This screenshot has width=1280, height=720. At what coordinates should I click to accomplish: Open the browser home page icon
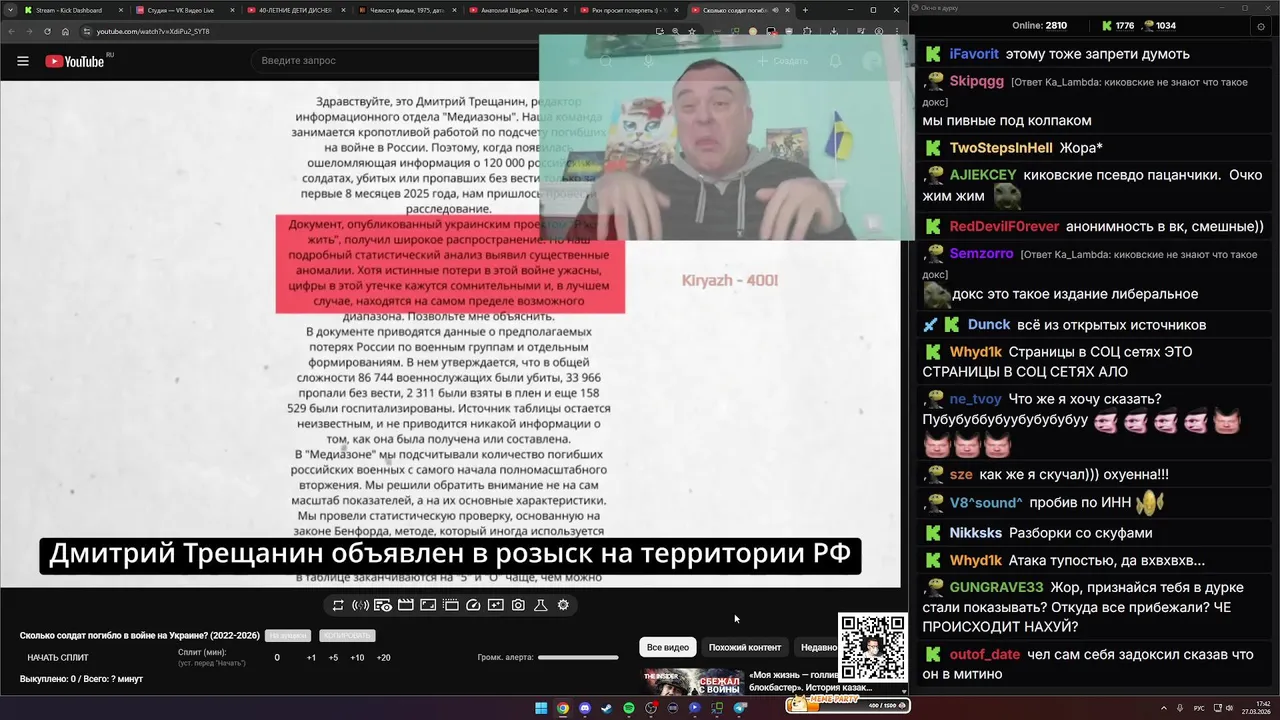(x=65, y=31)
